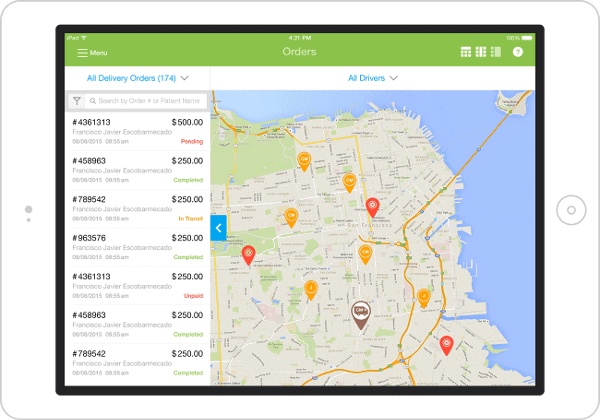Click the Unpaid status label
600x420 pixels.
(193, 296)
